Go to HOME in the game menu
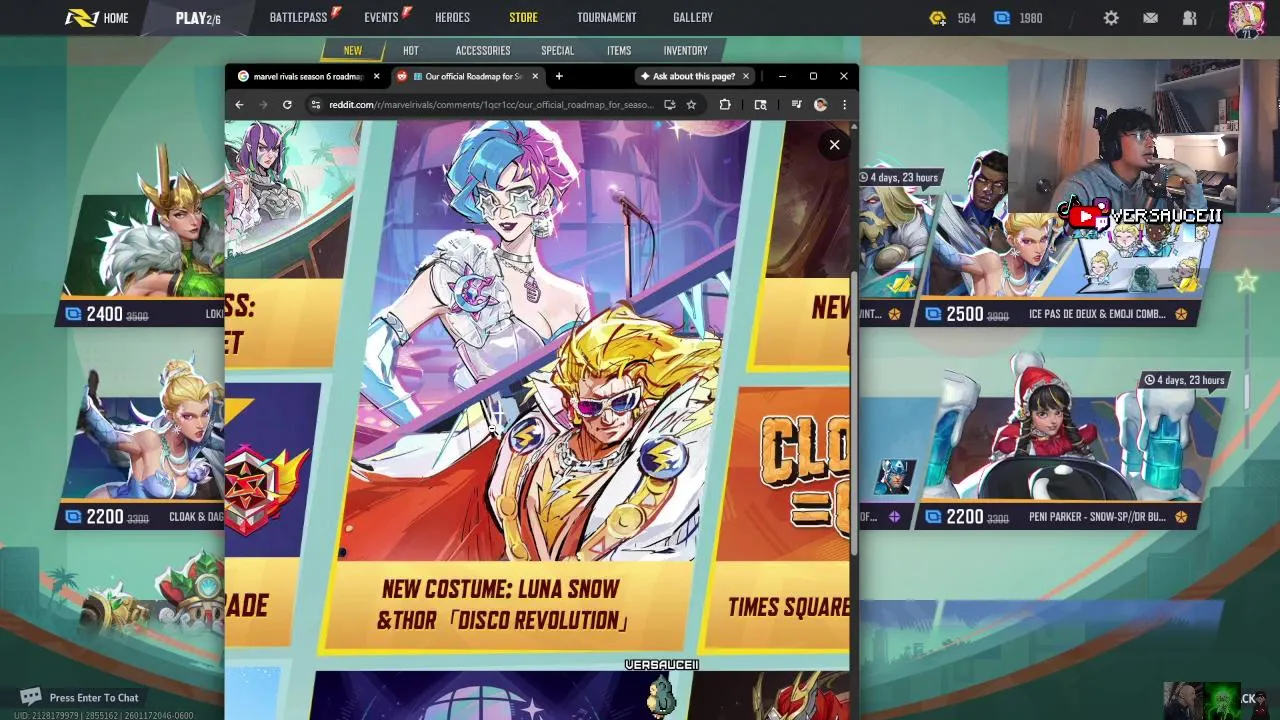The height and width of the screenshot is (720, 1280). tap(98, 18)
